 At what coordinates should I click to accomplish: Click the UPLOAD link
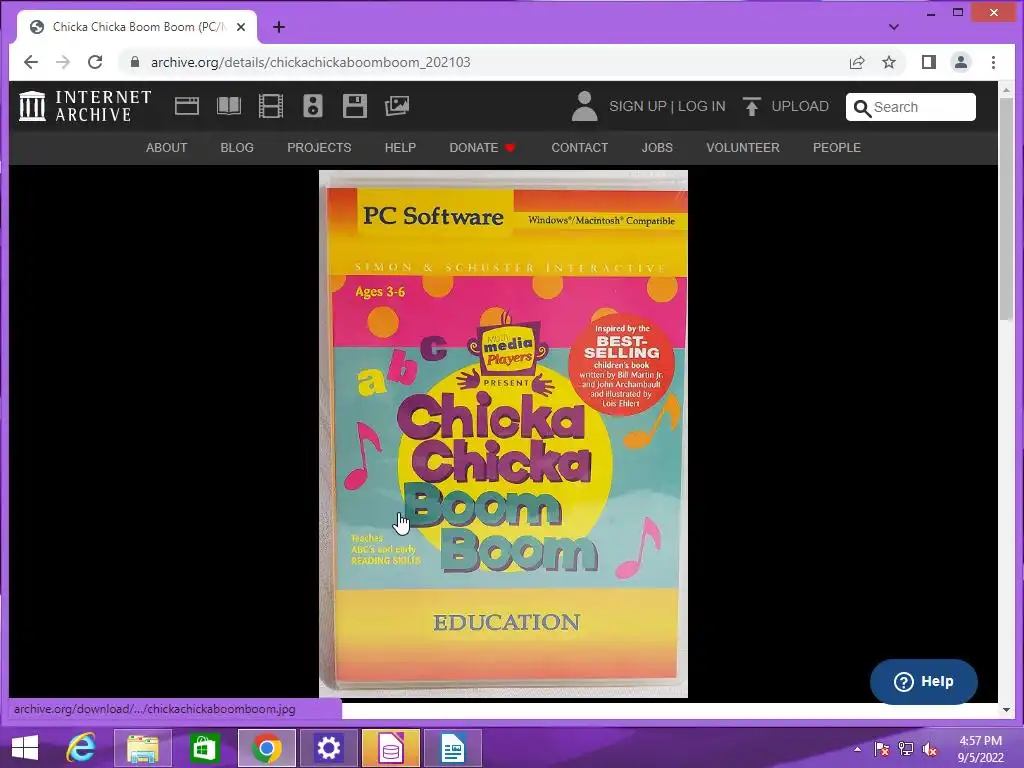click(800, 106)
